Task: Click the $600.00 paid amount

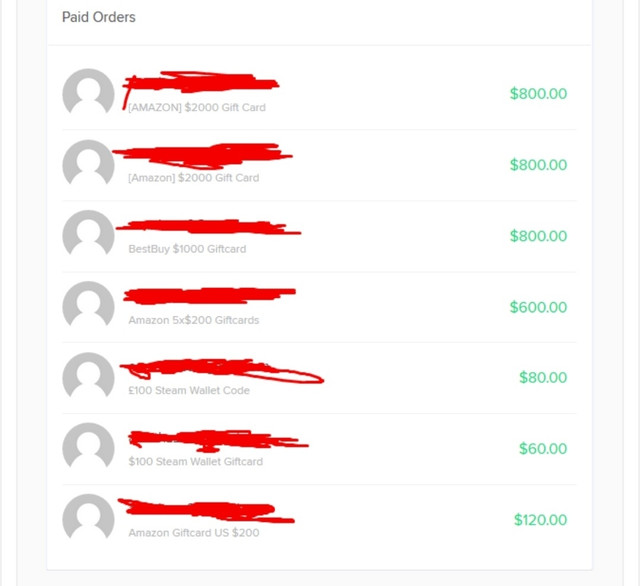Action: tap(538, 307)
